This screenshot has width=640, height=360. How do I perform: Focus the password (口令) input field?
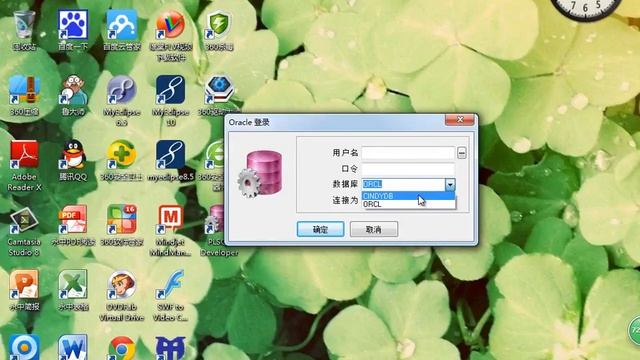408,169
